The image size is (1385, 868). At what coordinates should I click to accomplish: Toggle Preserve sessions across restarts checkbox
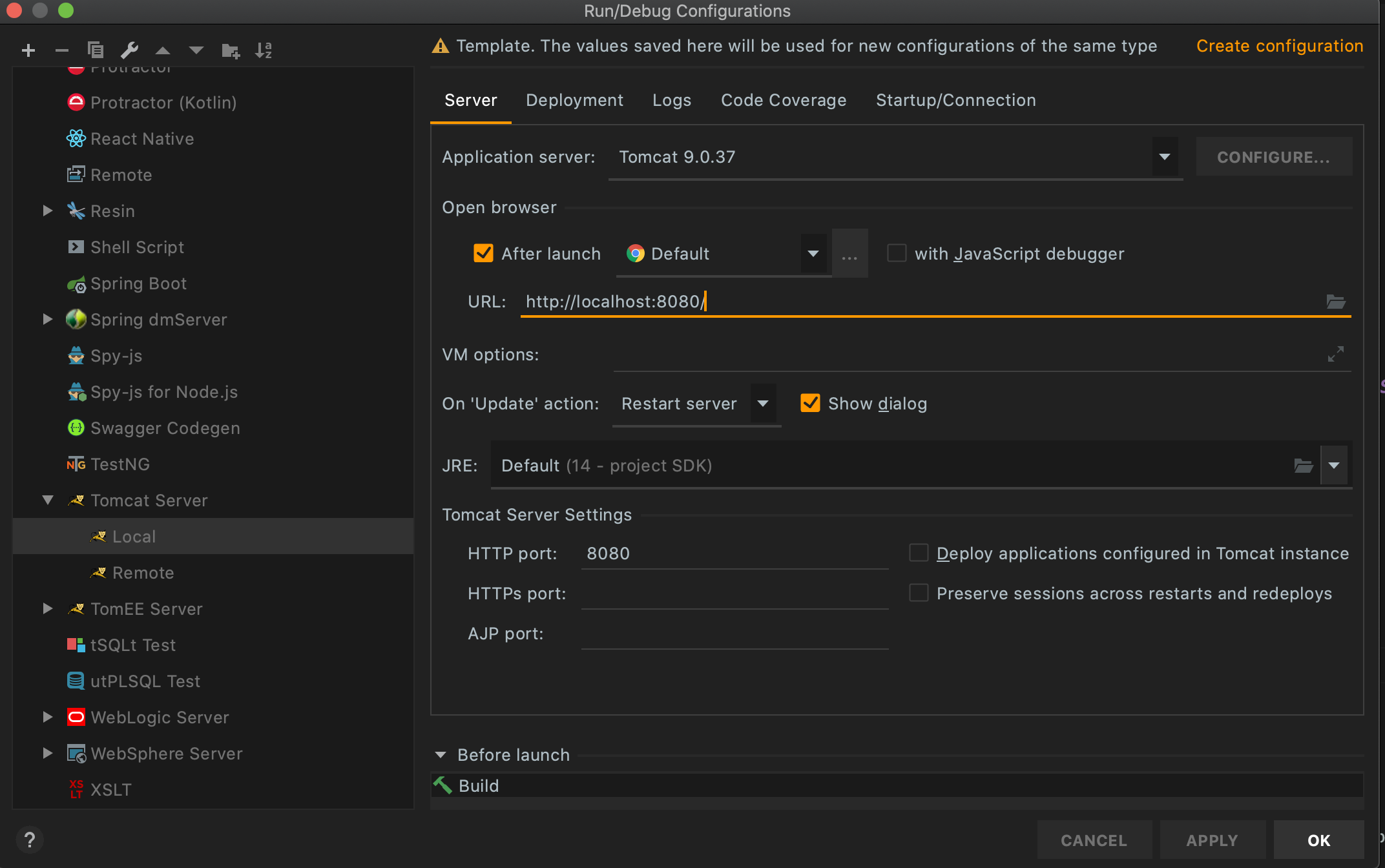[919, 593]
